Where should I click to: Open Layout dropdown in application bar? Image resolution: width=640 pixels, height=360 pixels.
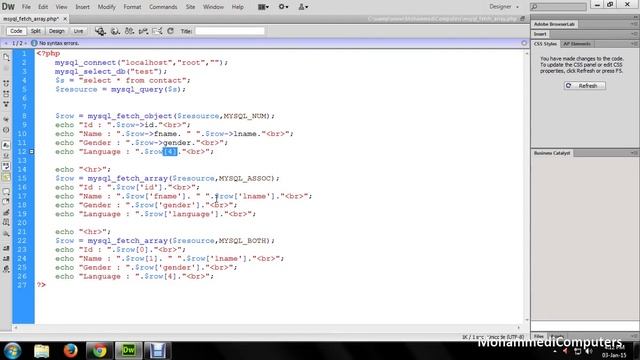click(263, 7)
